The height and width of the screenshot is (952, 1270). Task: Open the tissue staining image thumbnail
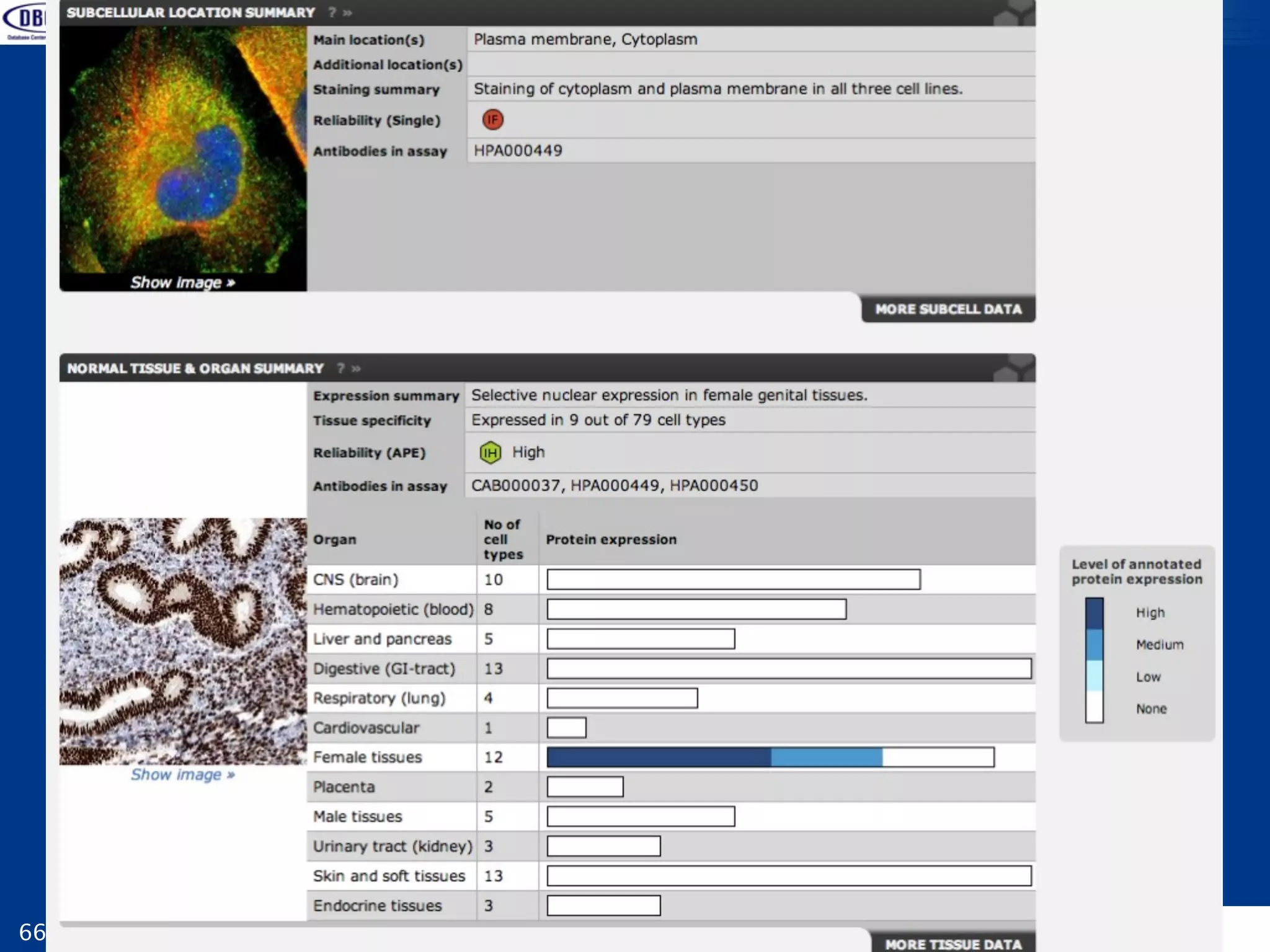[x=183, y=641]
